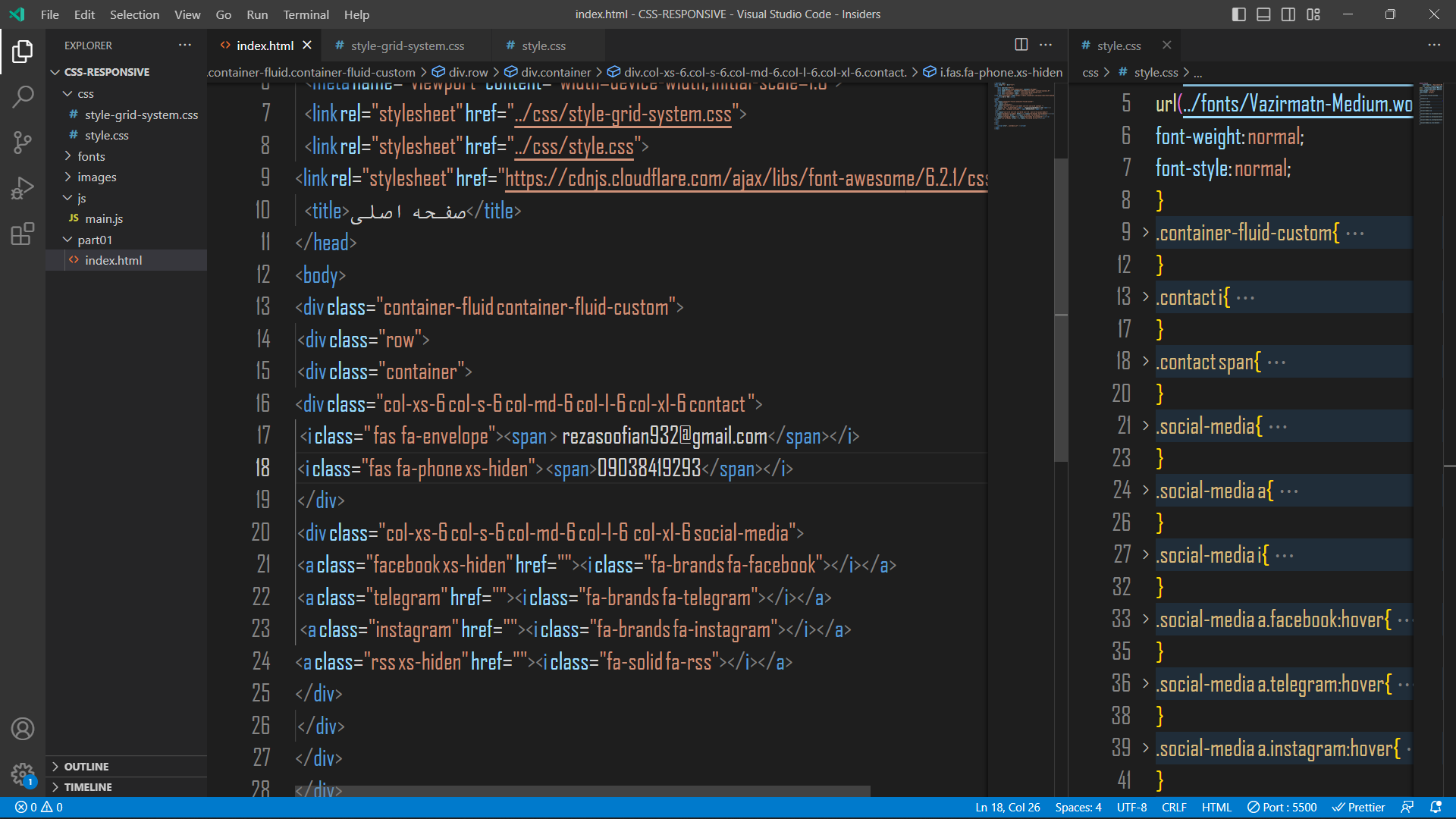1456x819 pixels.
Task: Open the Selection menu
Action: (134, 14)
